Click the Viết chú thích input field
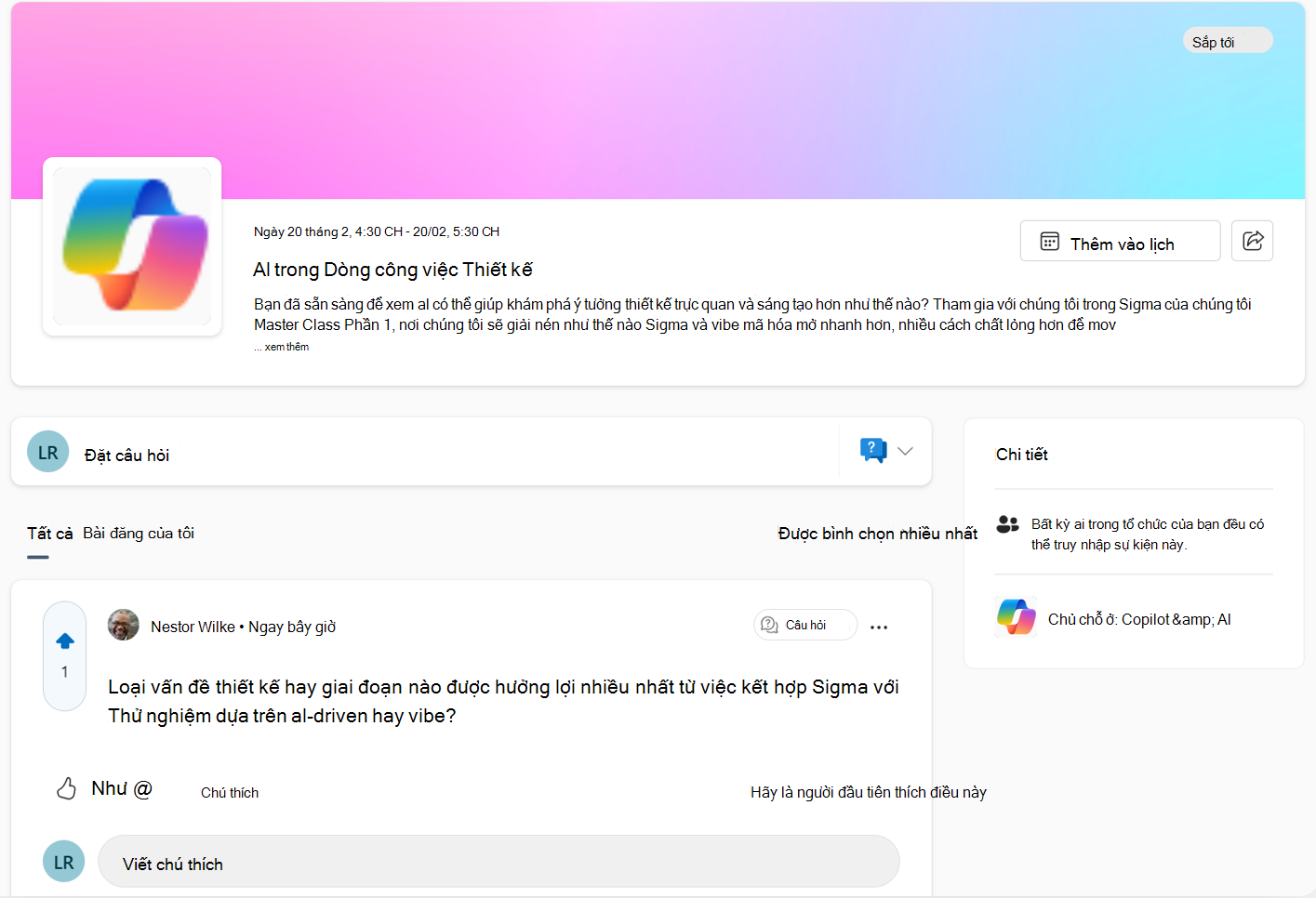The image size is (1316, 898). (498, 861)
